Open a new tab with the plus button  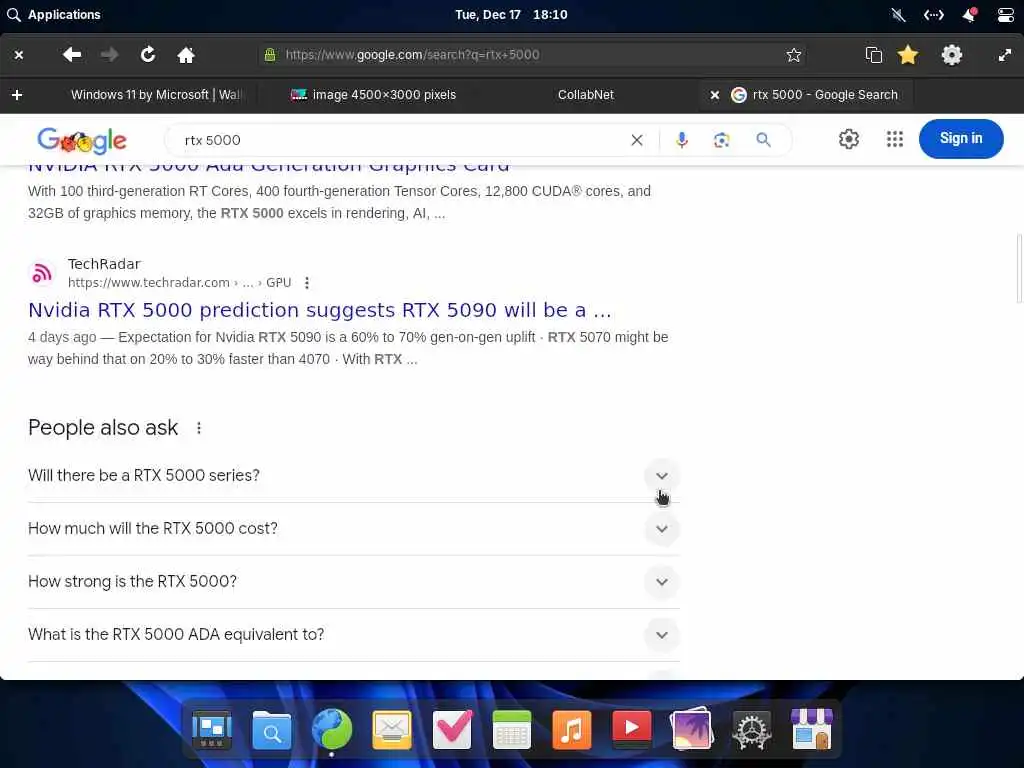pos(17,95)
